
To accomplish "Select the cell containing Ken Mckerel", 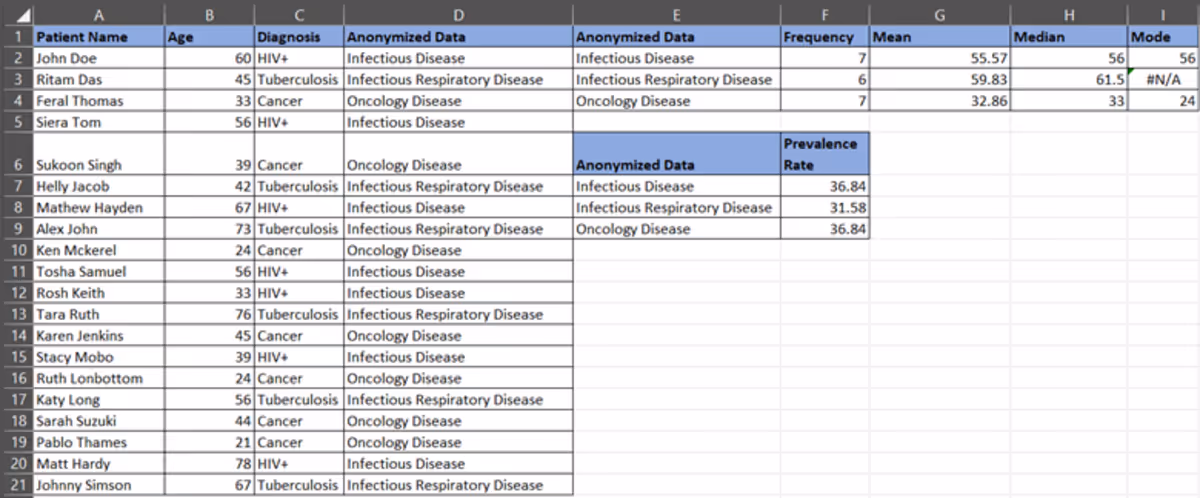I will point(99,250).
